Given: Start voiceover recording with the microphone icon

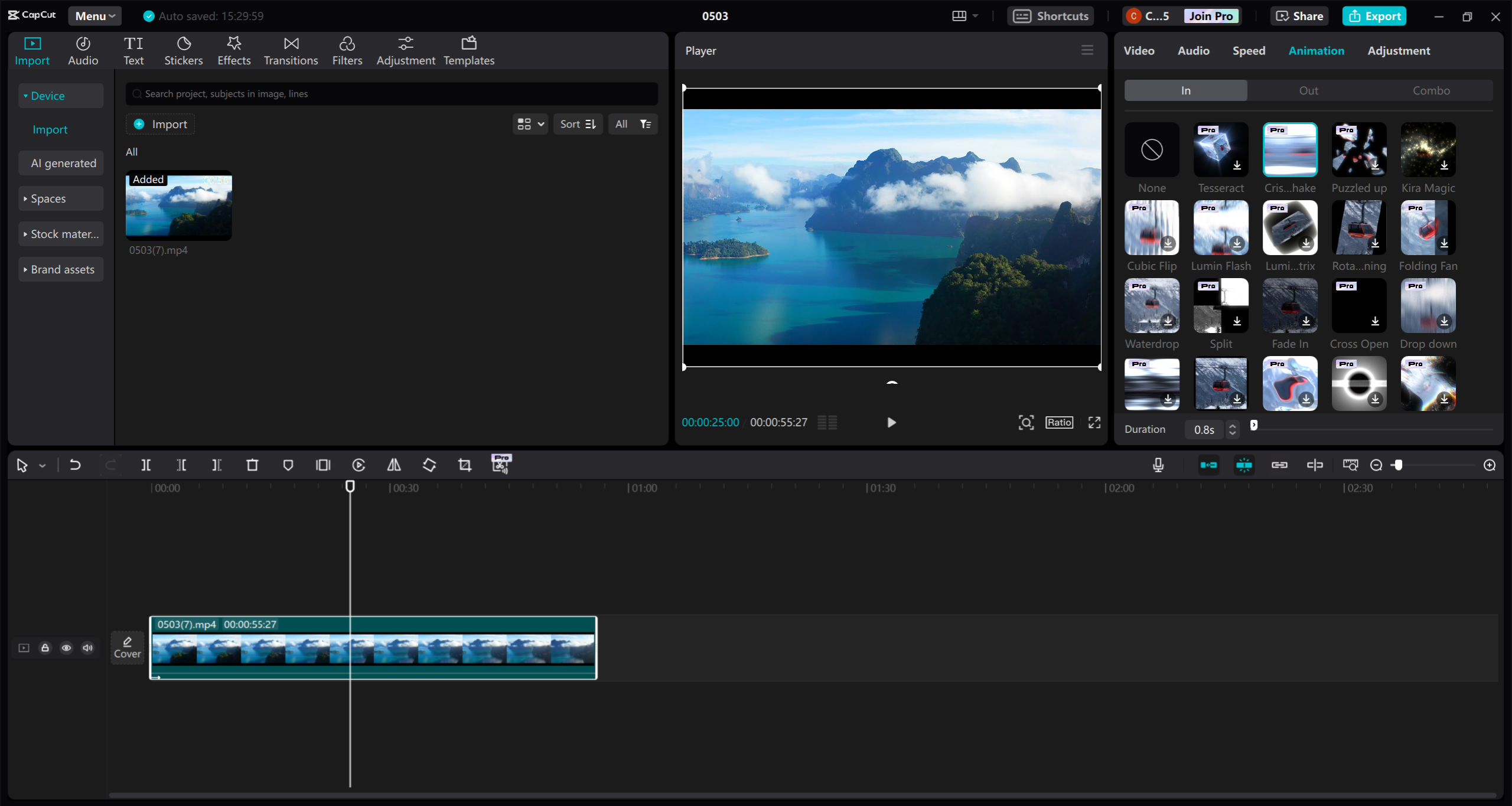Looking at the screenshot, I should coord(1158,465).
